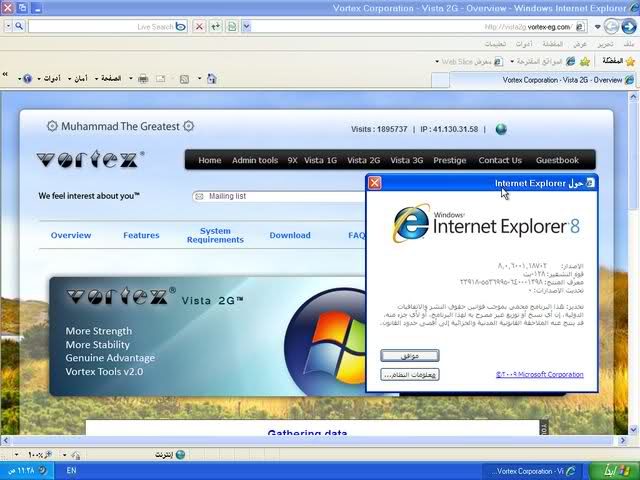This screenshot has width=640, height=480.
Task: Click the Add to Favorites Bar star
Action: (x=585, y=62)
